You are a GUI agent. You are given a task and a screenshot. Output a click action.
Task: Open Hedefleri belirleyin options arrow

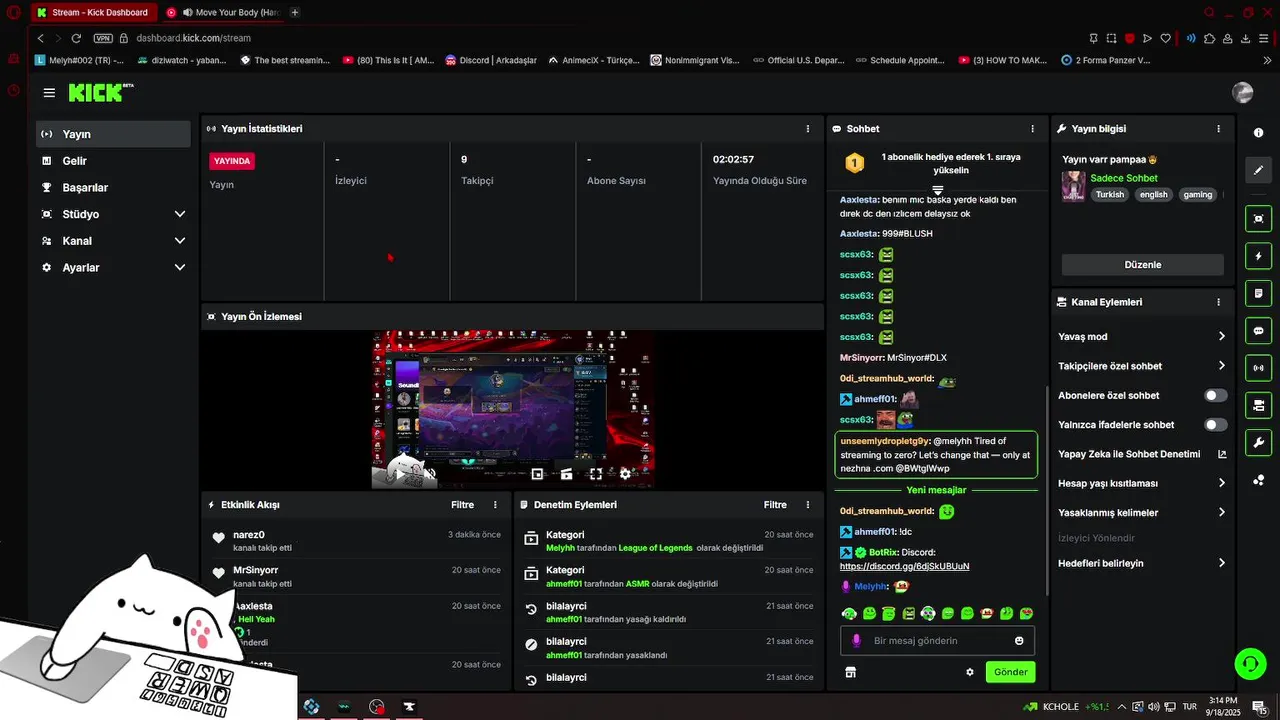click(1222, 563)
